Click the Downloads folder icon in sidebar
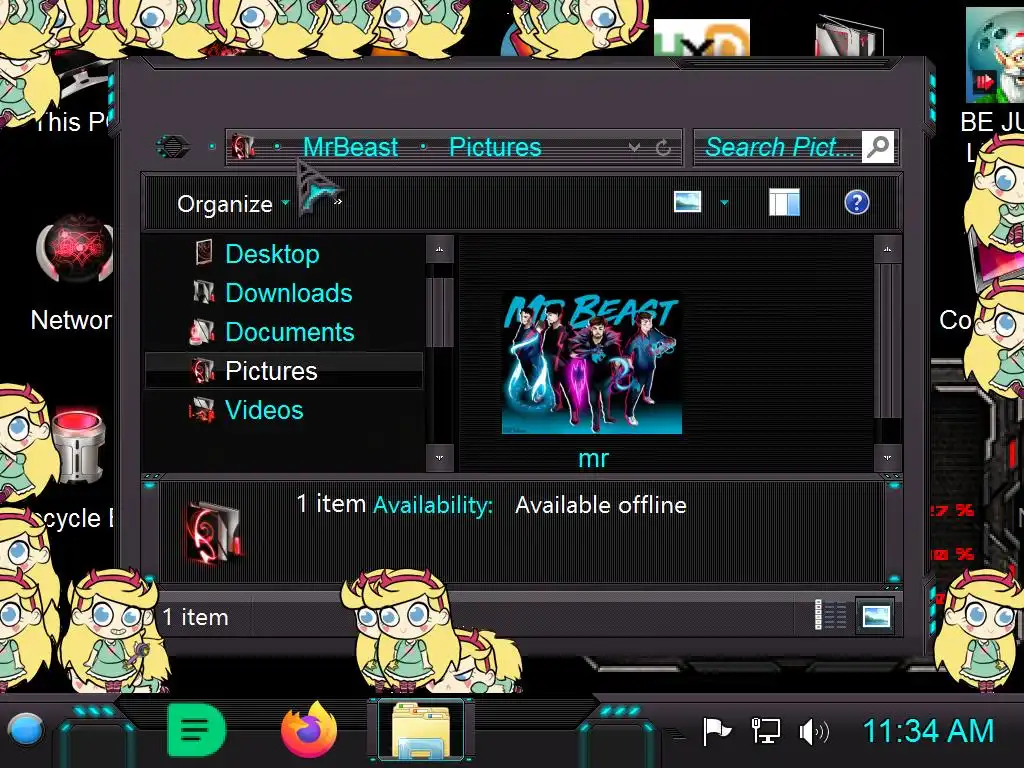Screen dimensions: 1024x768 (204, 292)
